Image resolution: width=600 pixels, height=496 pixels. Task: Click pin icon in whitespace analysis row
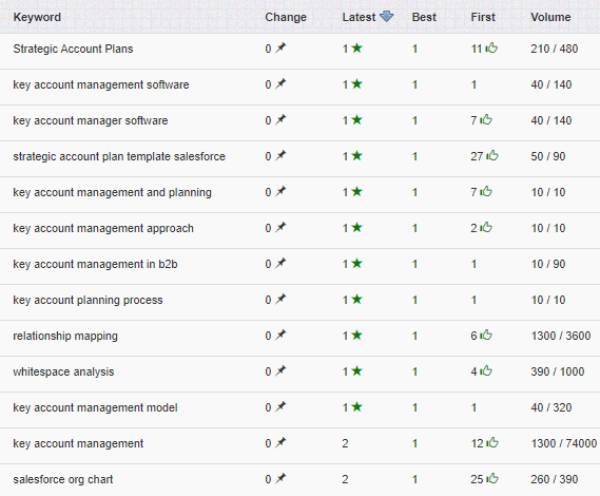[281, 371]
